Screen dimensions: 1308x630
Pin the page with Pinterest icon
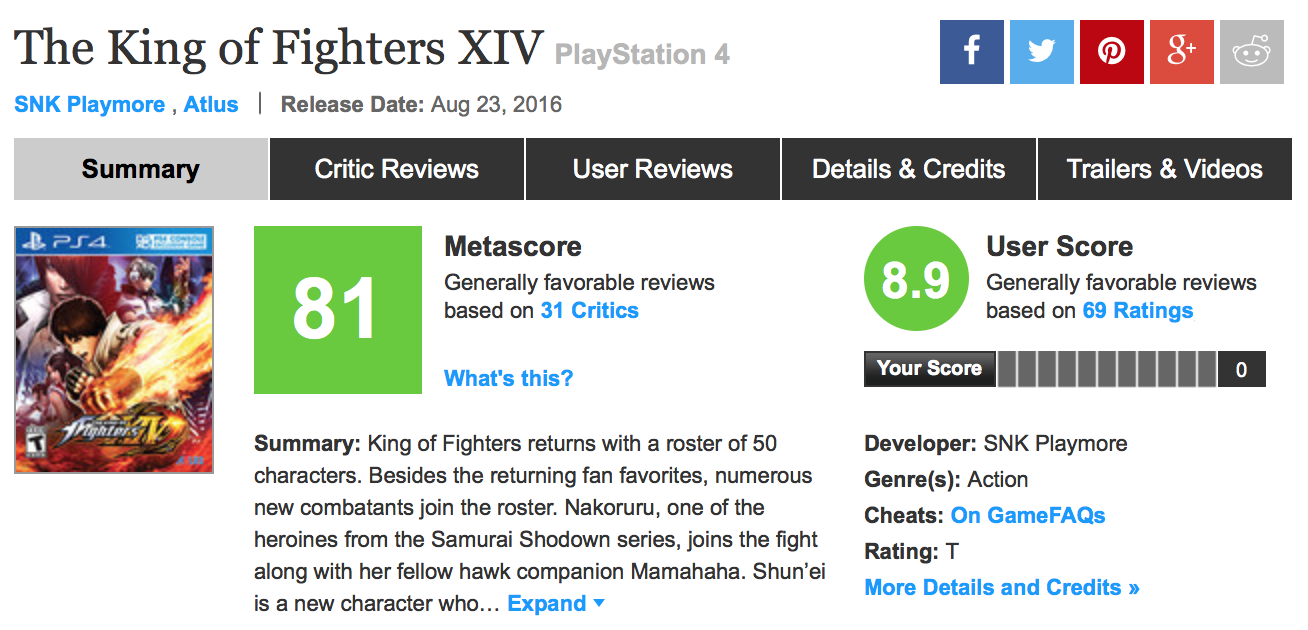pos(1111,52)
